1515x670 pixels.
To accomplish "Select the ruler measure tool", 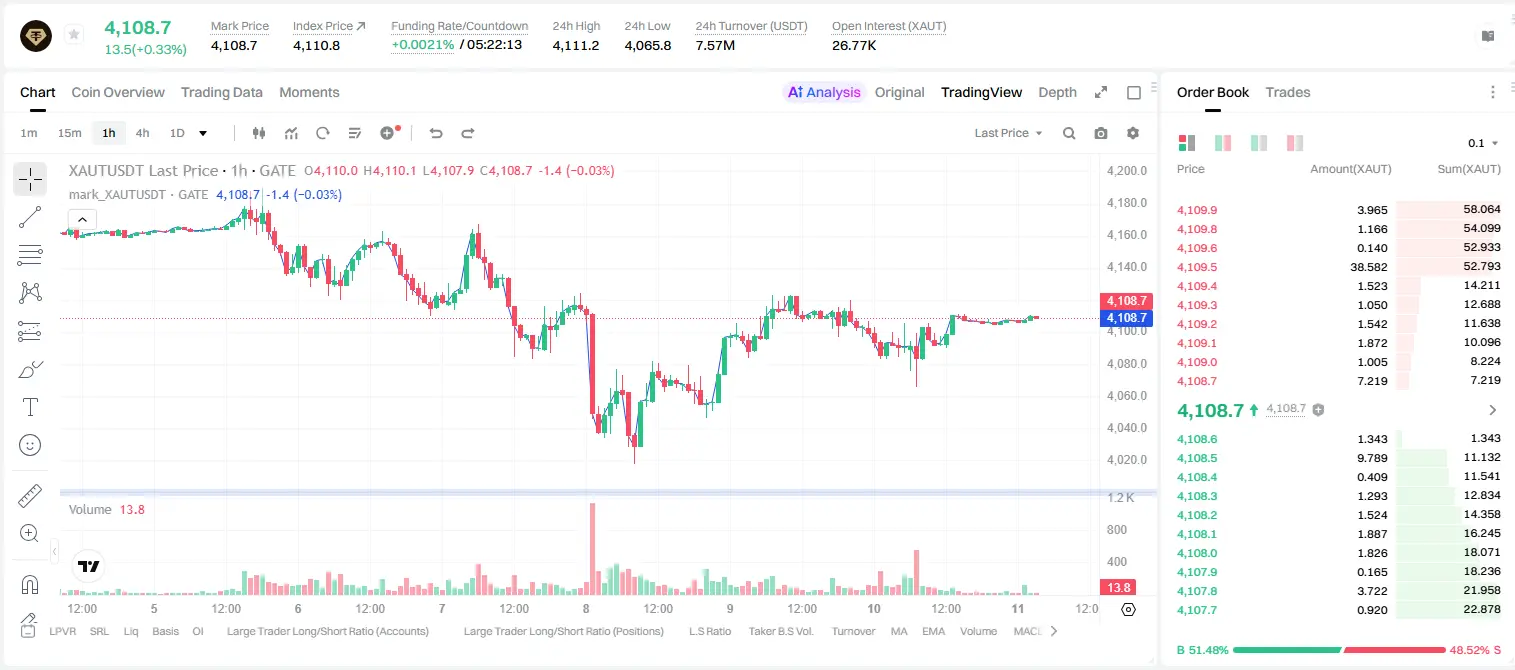I will (30, 496).
